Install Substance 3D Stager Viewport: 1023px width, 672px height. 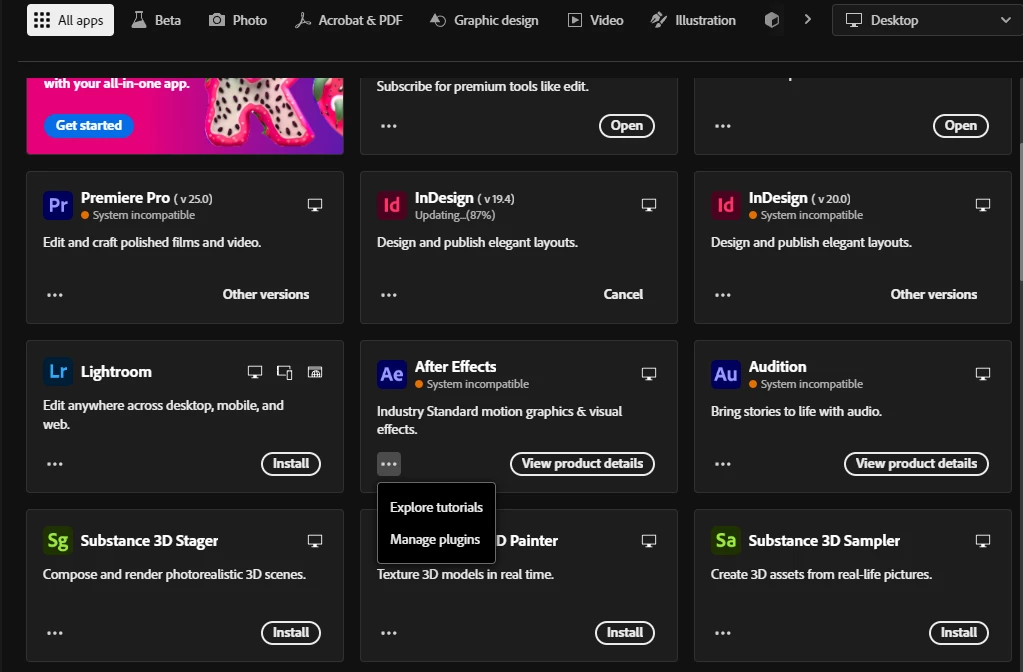pos(290,633)
